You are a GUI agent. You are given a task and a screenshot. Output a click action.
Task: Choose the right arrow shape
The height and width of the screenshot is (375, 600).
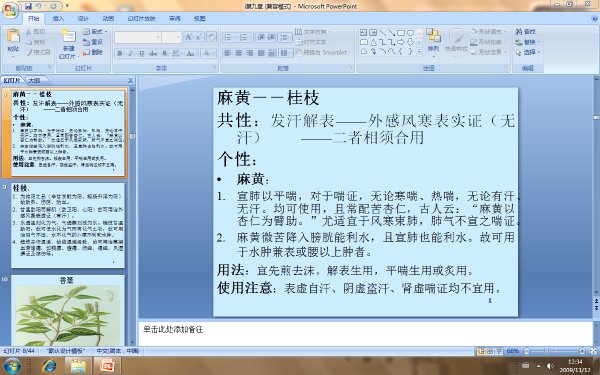[401, 42]
